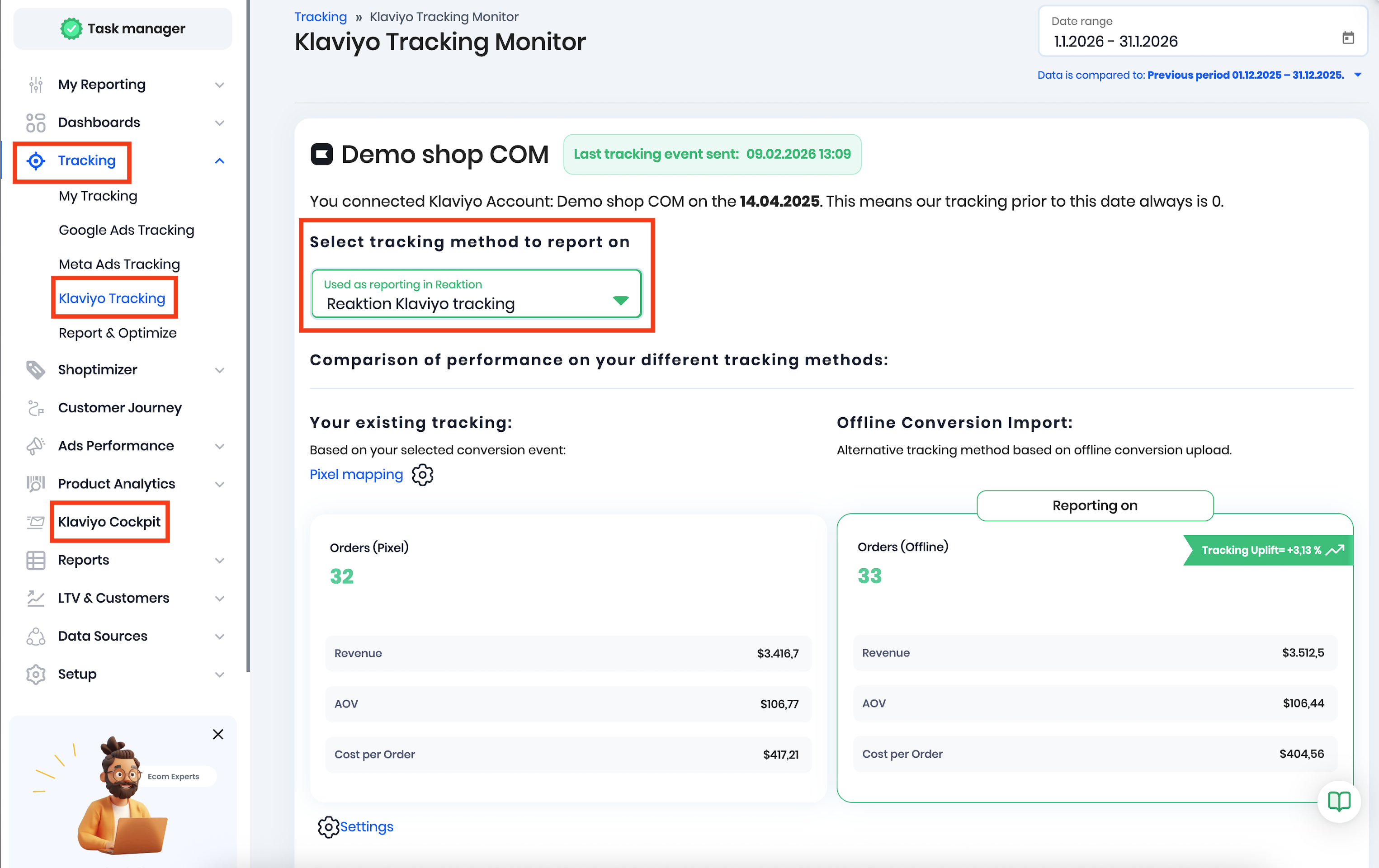Collapse the Tracking menu chevron
Image resolution: width=1379 pixels, height=868 pixels.
click(x=219, y=161)
